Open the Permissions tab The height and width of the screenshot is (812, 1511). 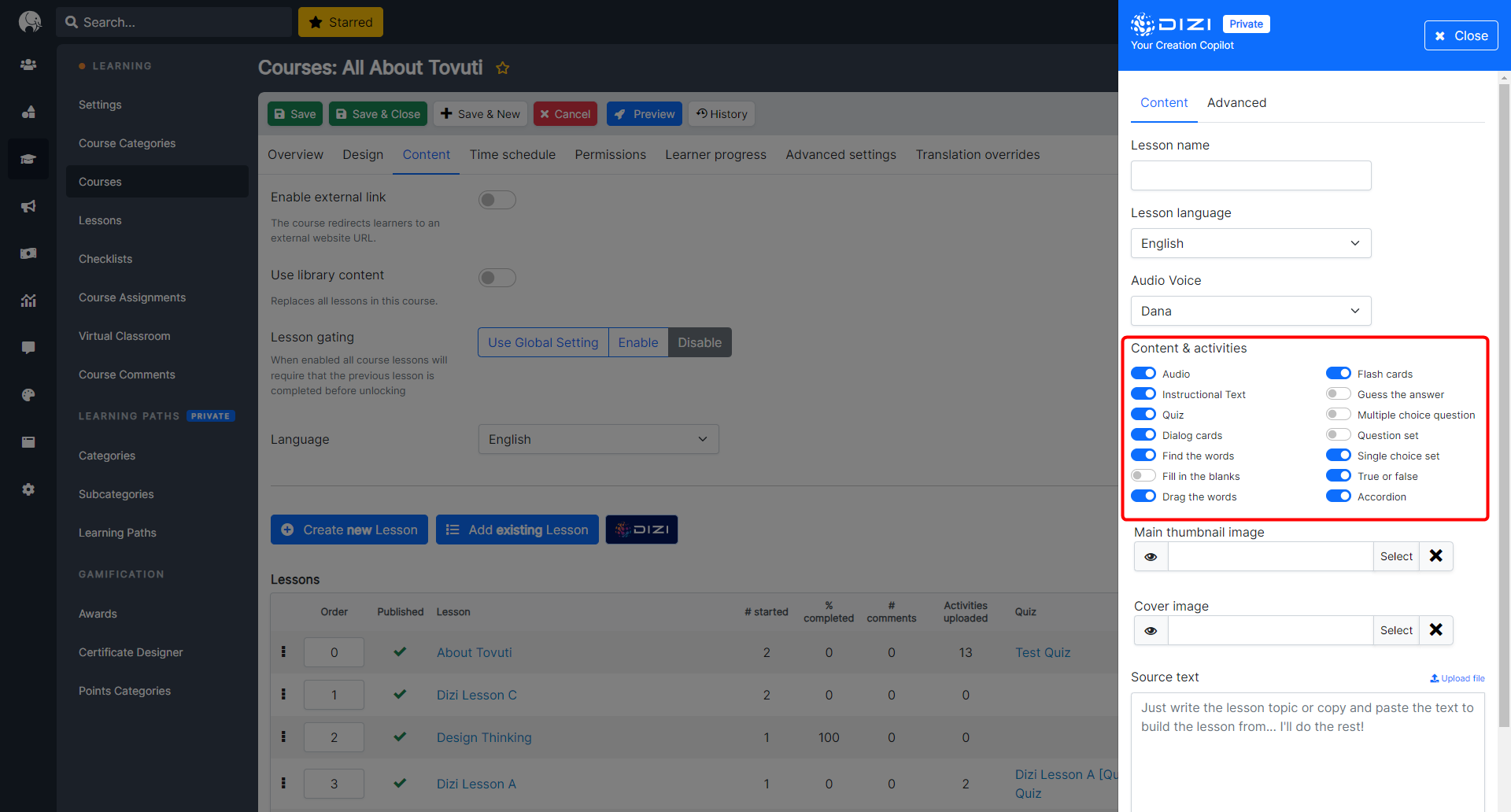610,155
